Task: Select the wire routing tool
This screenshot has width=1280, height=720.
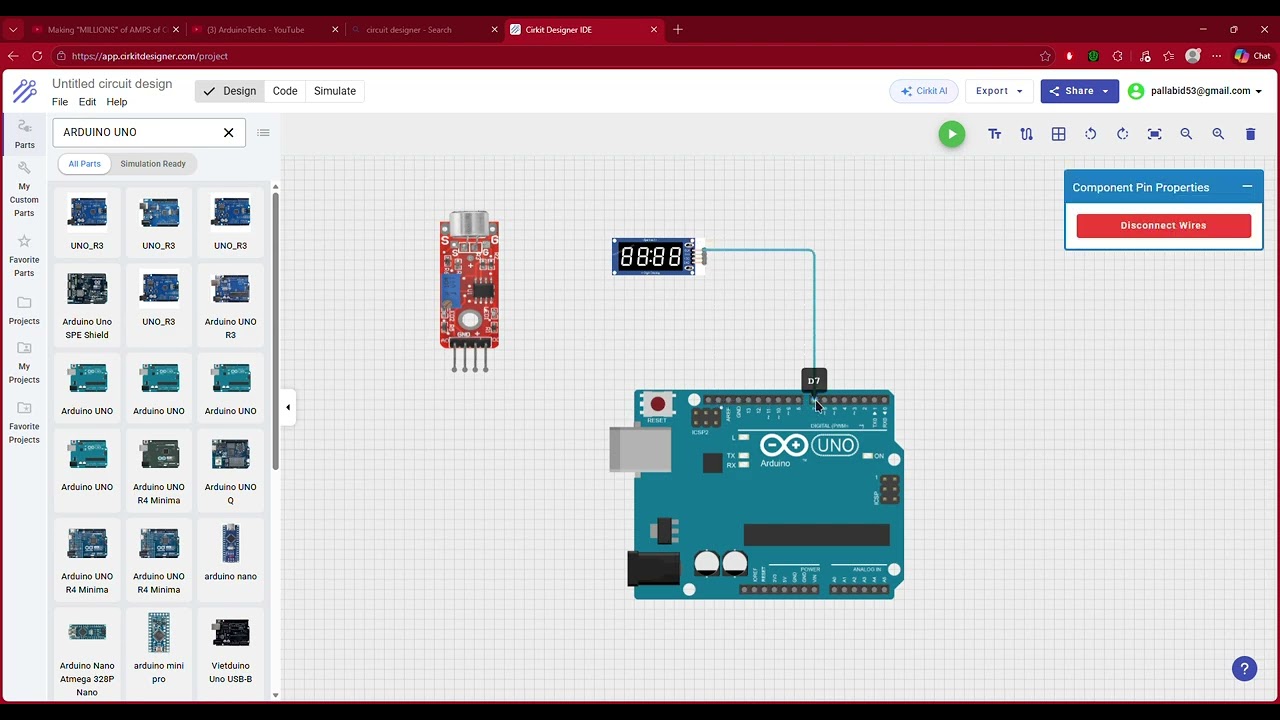Action: coord(1027,134)
